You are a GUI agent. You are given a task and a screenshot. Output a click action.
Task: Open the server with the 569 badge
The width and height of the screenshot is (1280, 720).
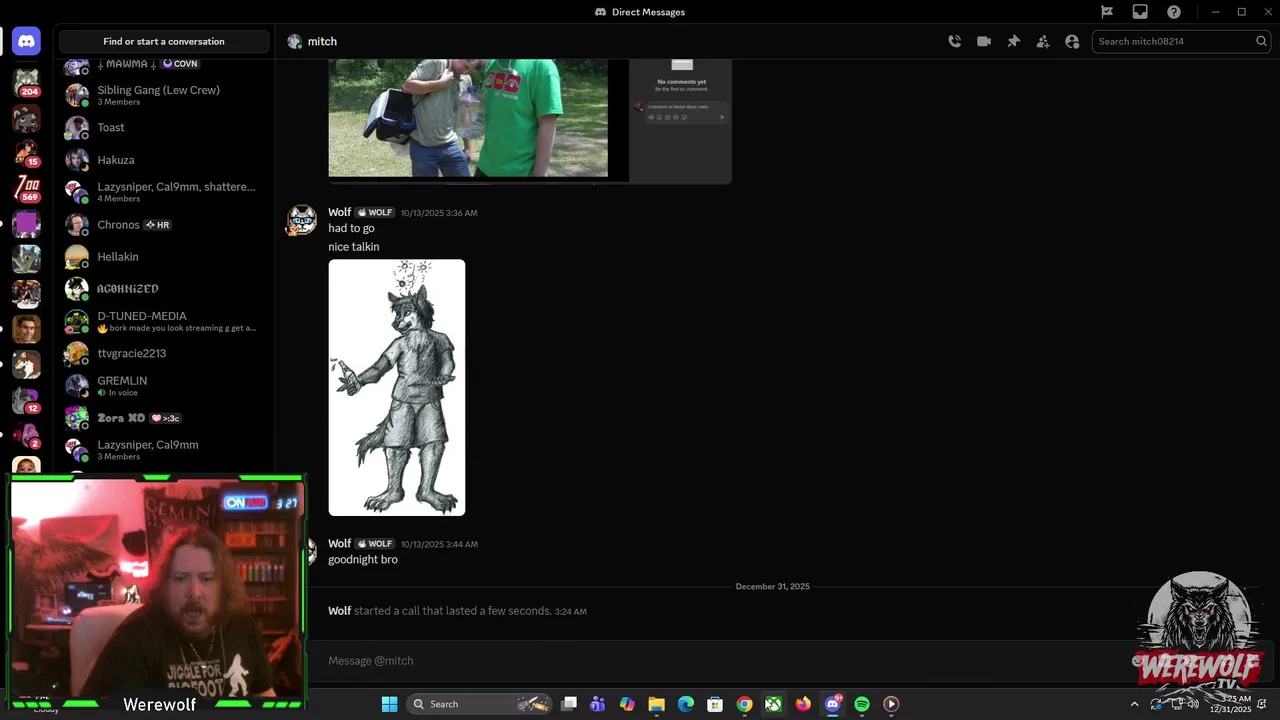click(26, 188)
